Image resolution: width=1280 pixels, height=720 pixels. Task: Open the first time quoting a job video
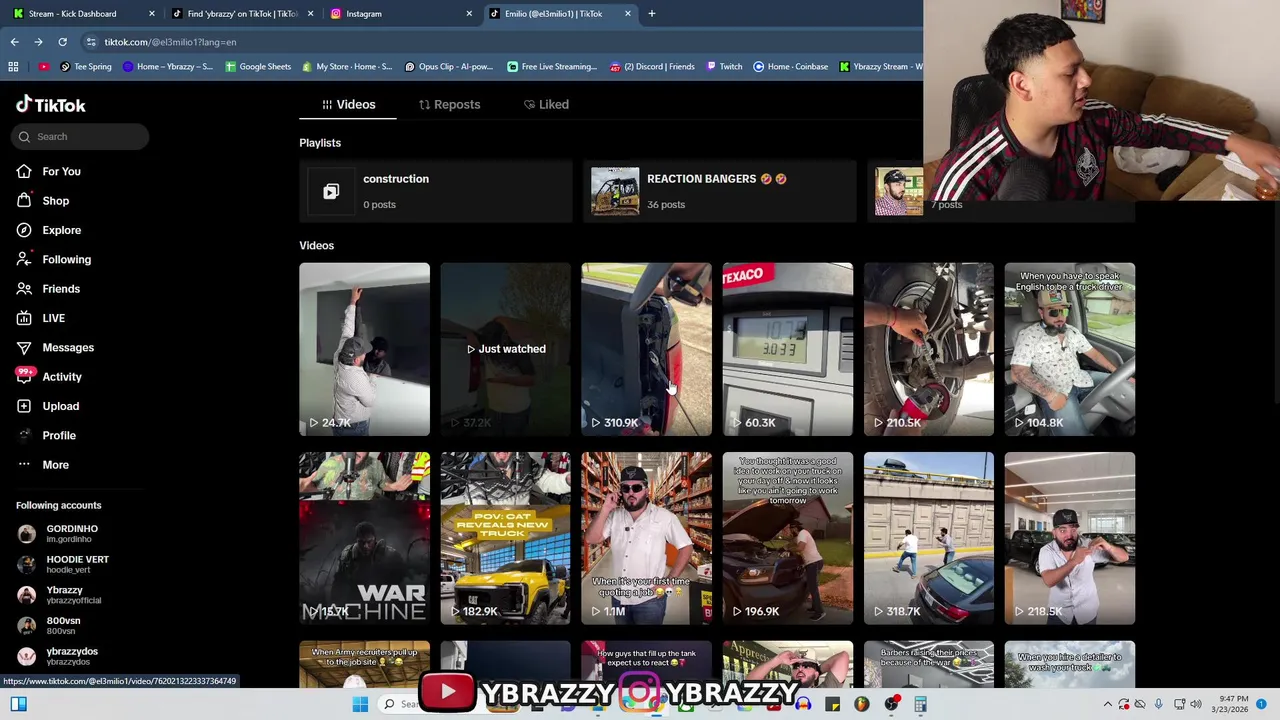point(646,538)
